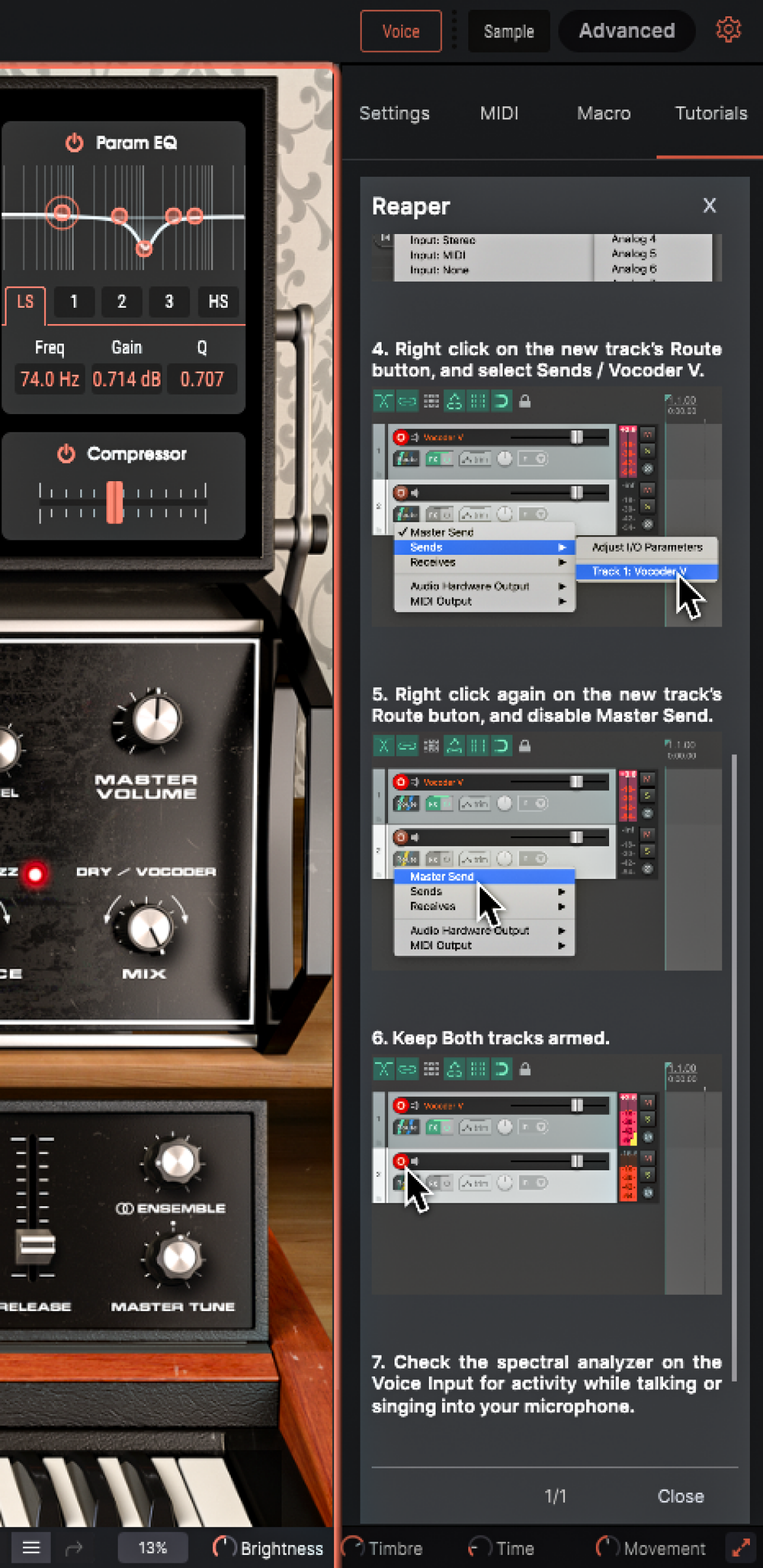Open the gear settings icon
763x1568 pixels.
[x=728, y=30]
